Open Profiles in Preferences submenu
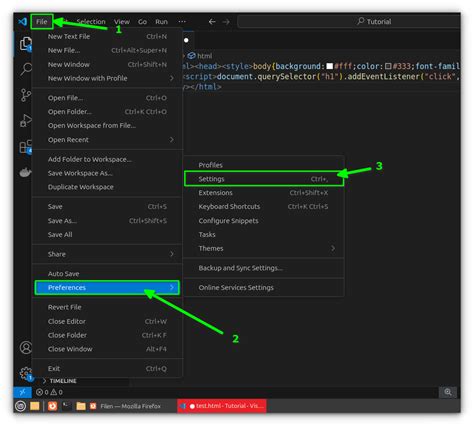Screen dimensions: 474x427 click(x=263, y=165)
